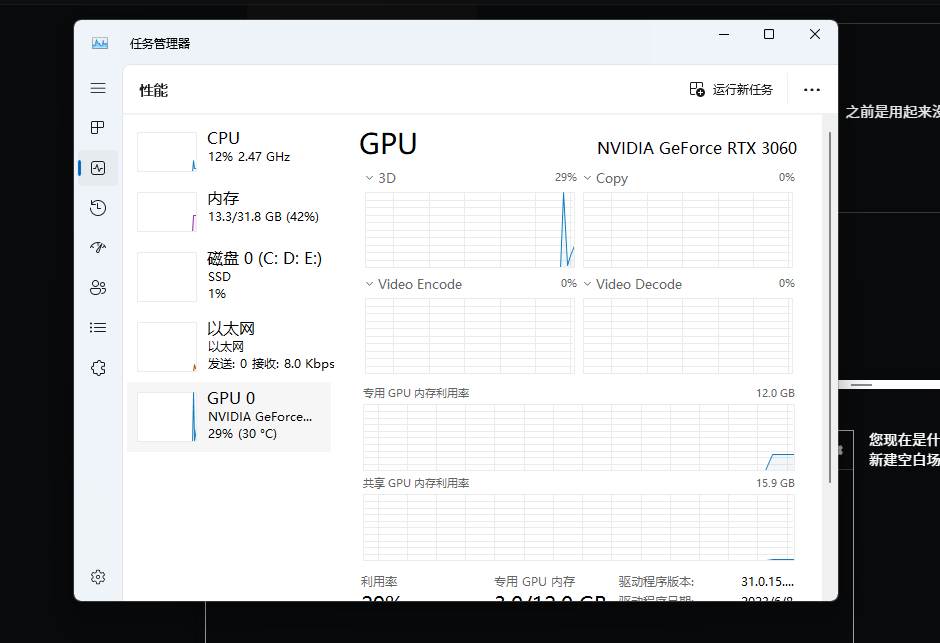This screenshot has height=643, width=940.
Task: Click the performance pane vertical scrollbar
Action: 830,307
